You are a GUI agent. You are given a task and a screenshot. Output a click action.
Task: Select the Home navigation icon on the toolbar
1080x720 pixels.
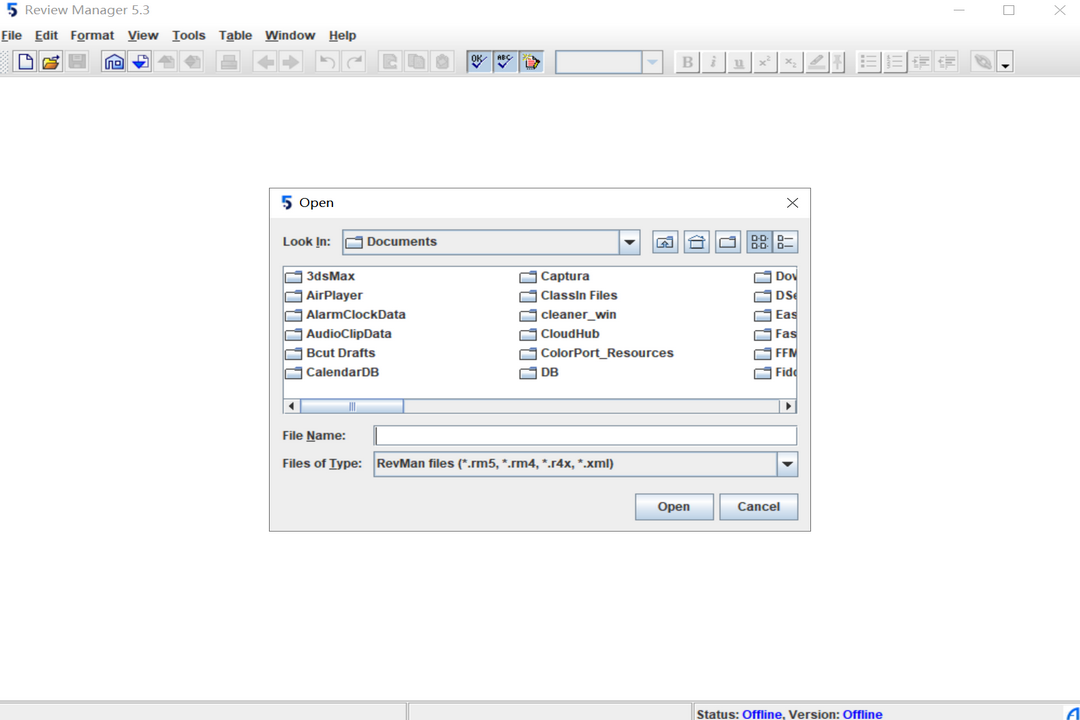(x=113, y=61)
